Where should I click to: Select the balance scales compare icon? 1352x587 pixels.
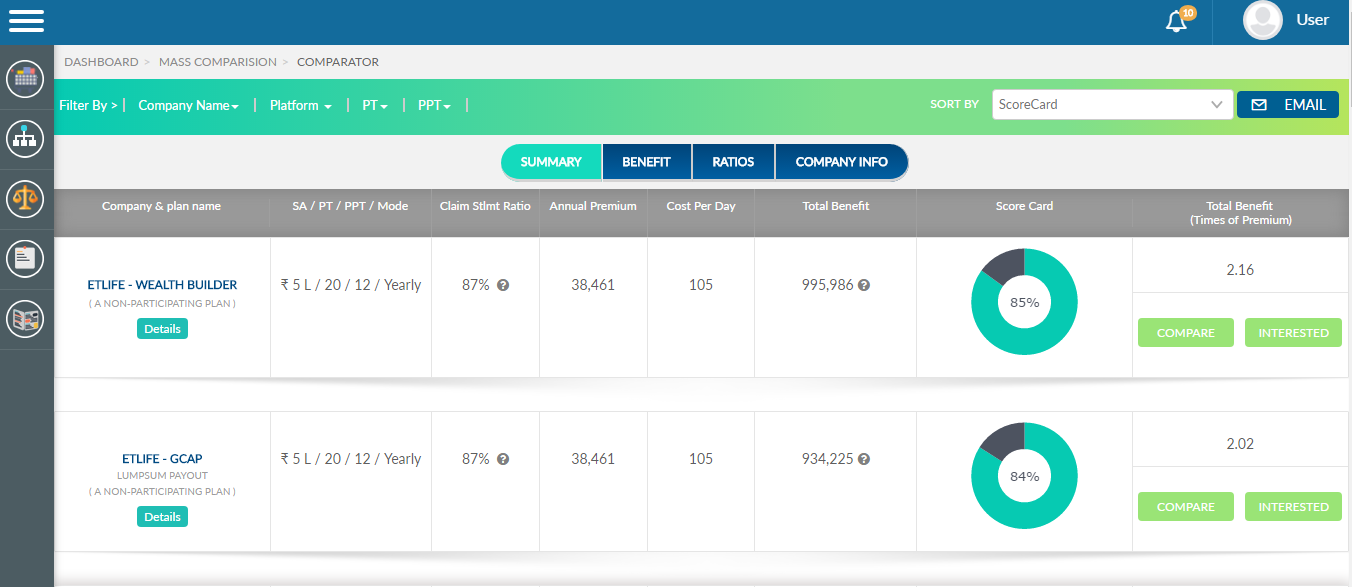(26, 198)
